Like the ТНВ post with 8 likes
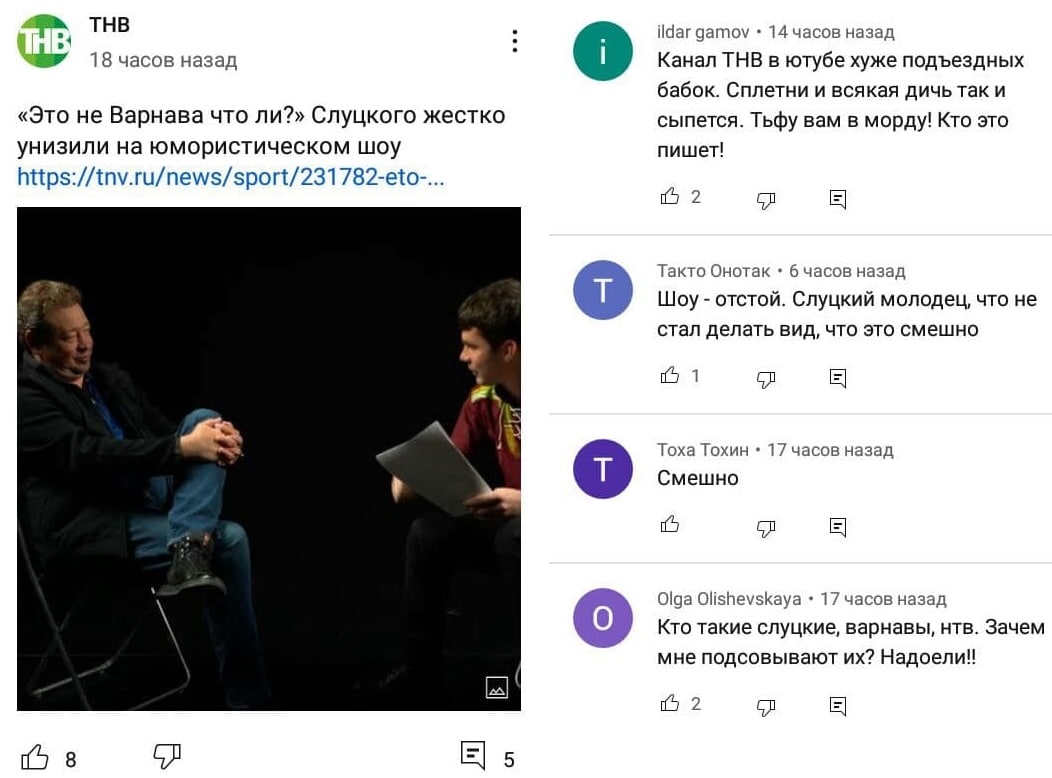The width and height of the screenshot is (1052, 778). [x=34, y=757]
